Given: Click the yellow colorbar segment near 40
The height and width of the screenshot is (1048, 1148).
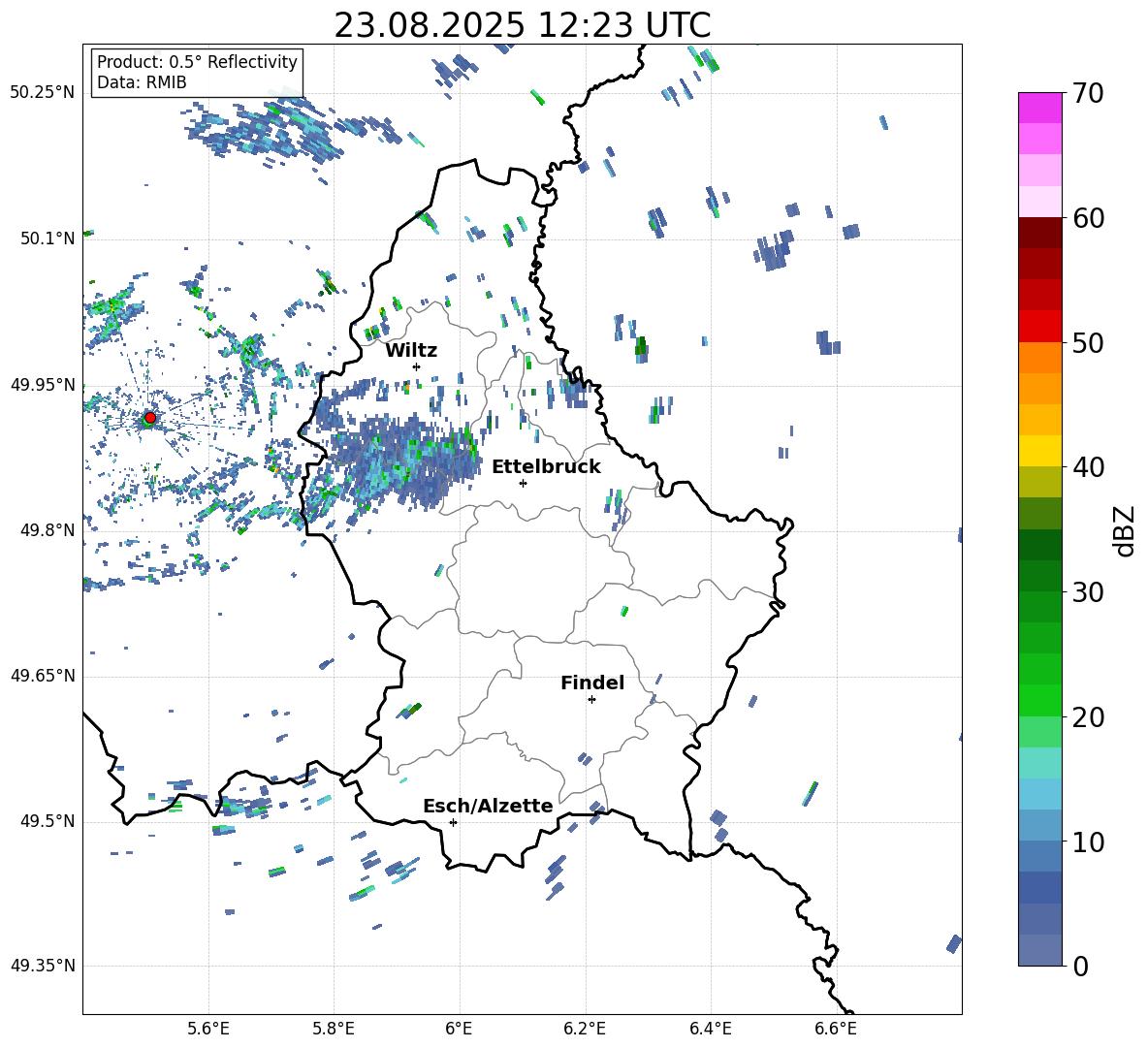Looking at the screenshot, I should click(1040, 451).
